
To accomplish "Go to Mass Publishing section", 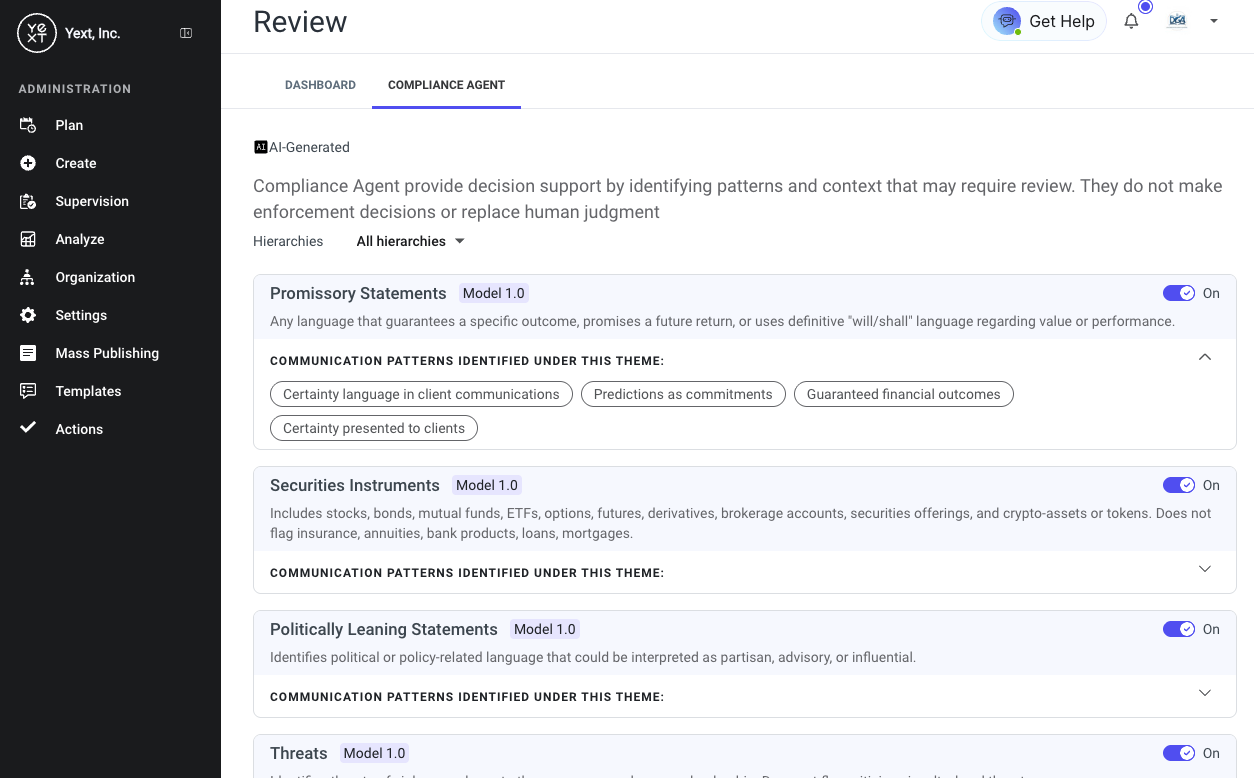I will (107, 353).
